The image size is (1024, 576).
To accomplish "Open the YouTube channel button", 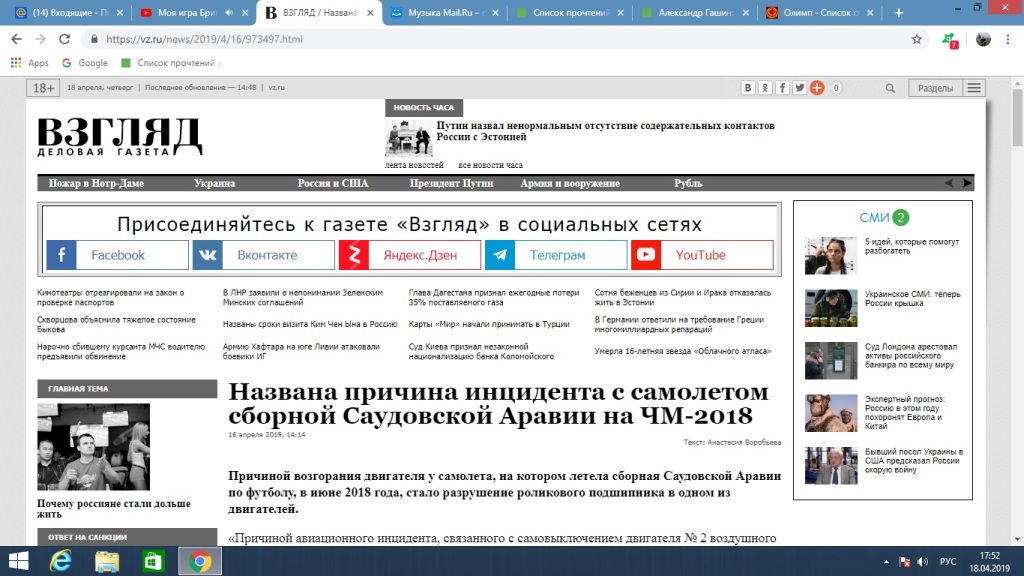I will (x=703, y=255).
